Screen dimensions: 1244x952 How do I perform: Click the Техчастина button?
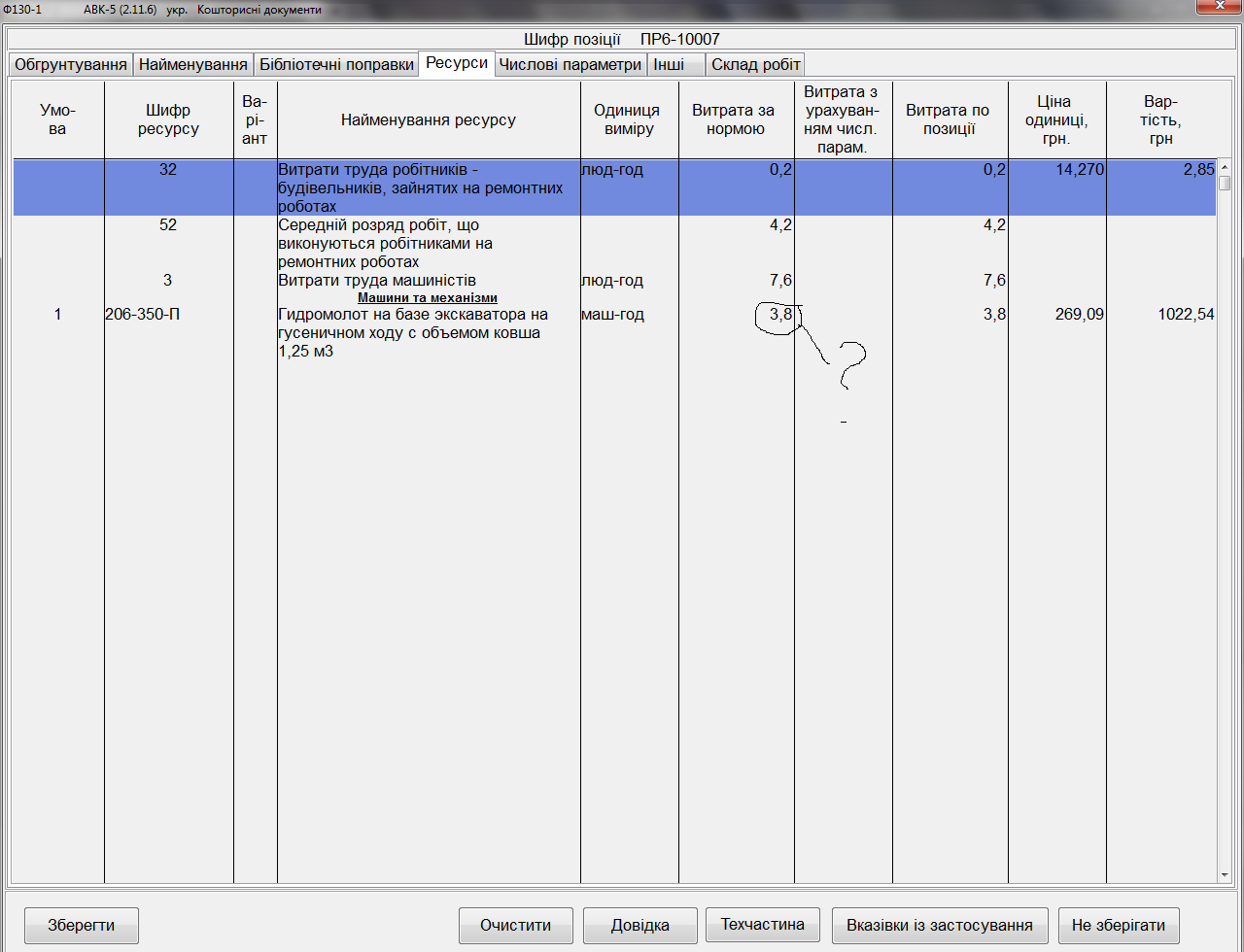coord(762,925)
